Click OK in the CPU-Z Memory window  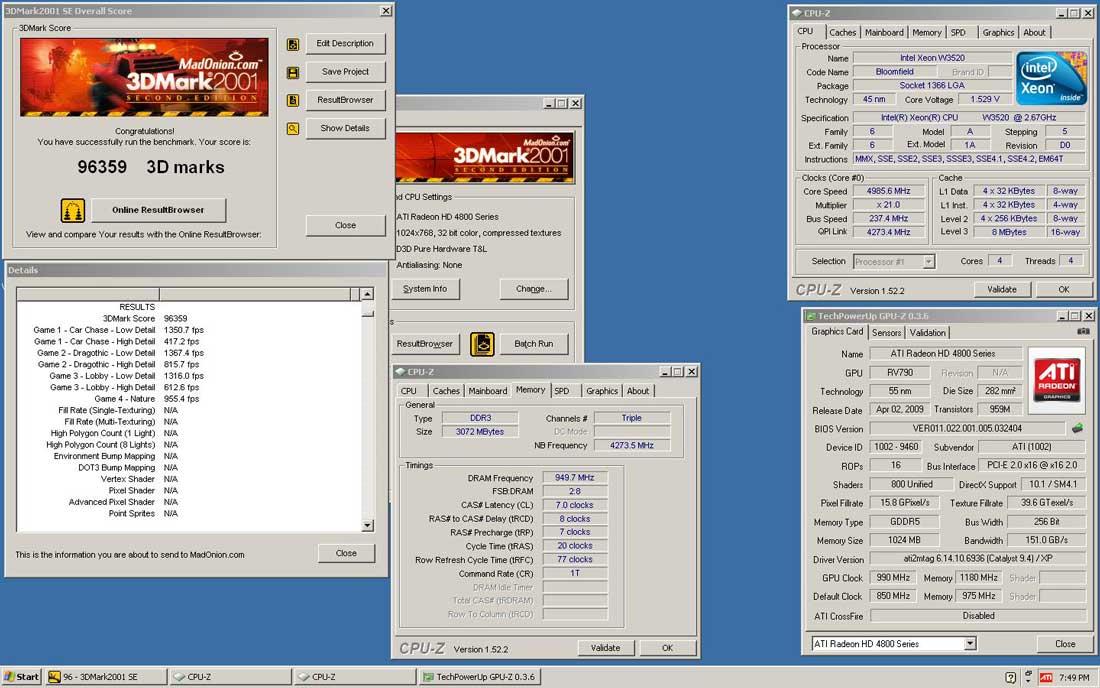667,648
